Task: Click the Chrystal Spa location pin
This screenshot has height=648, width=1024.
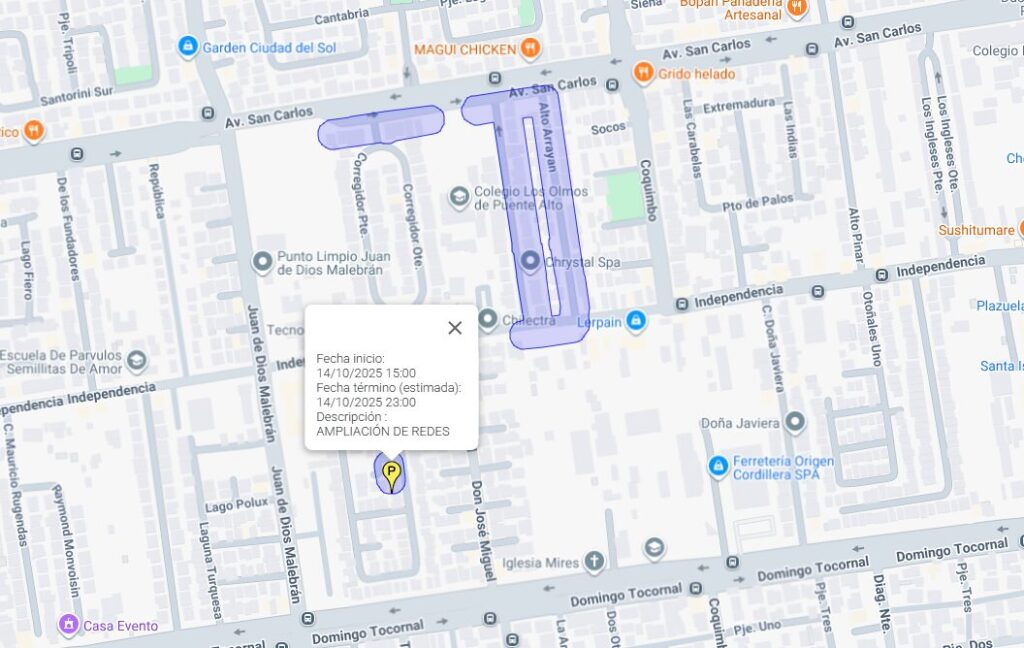Action: 530,261
